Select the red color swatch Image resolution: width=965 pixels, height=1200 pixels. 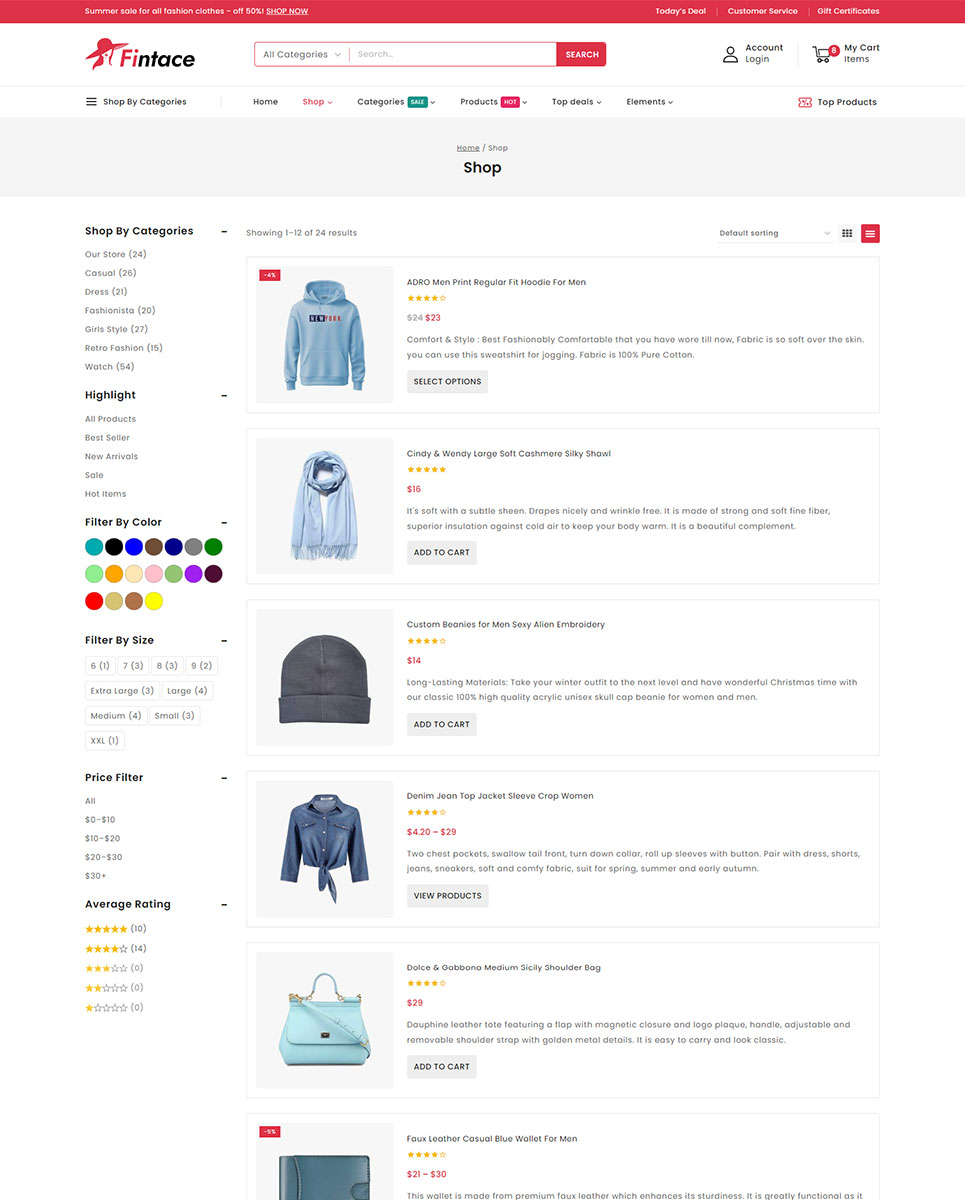pyautogui.click(x=94, y=601)
